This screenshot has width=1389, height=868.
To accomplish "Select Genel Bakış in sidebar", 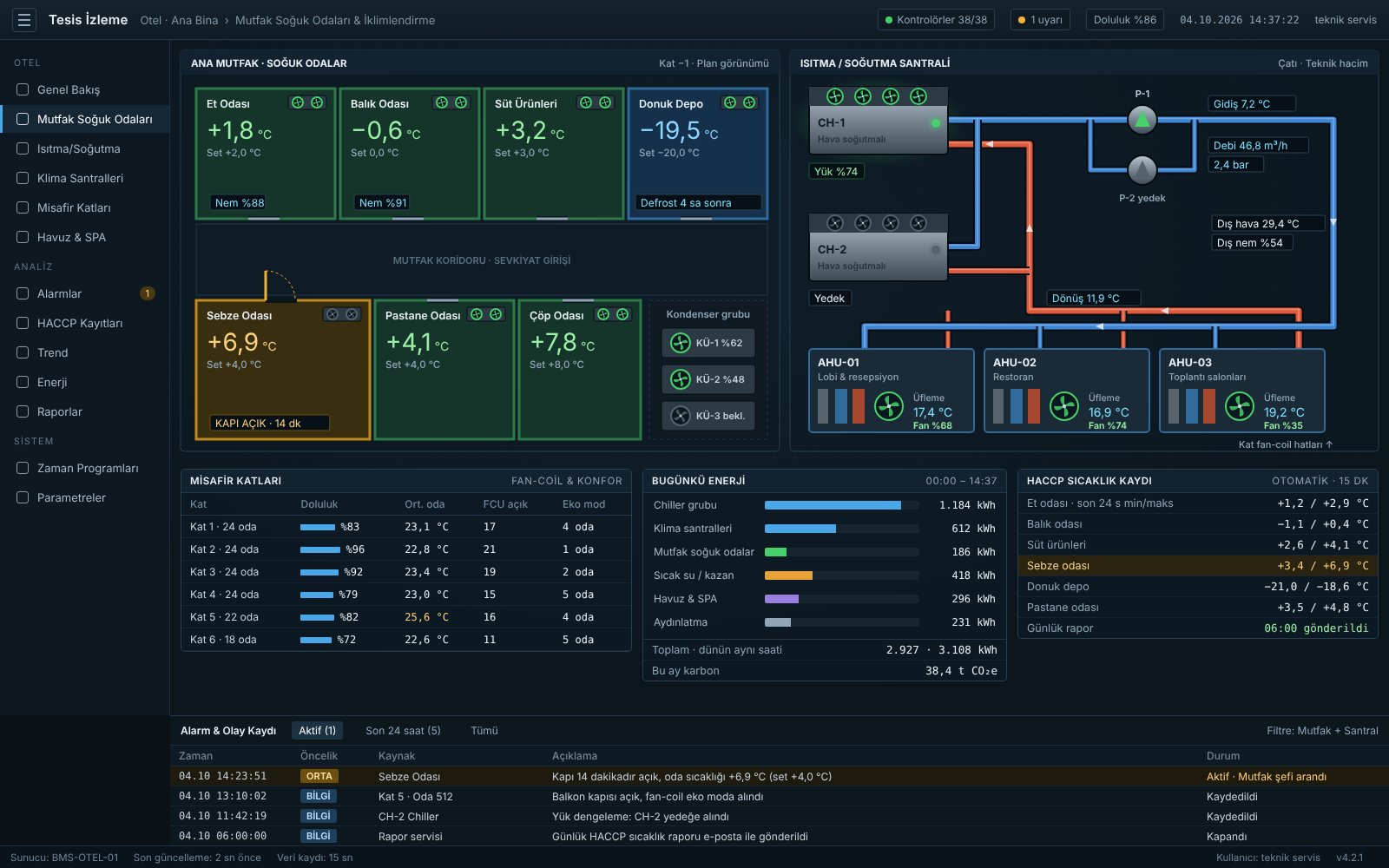I will coord(84,89).
